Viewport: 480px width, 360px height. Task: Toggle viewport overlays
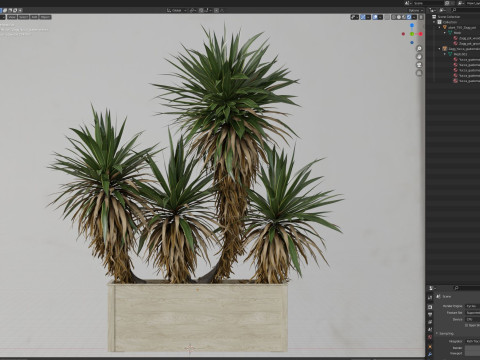tap(375, 17)
